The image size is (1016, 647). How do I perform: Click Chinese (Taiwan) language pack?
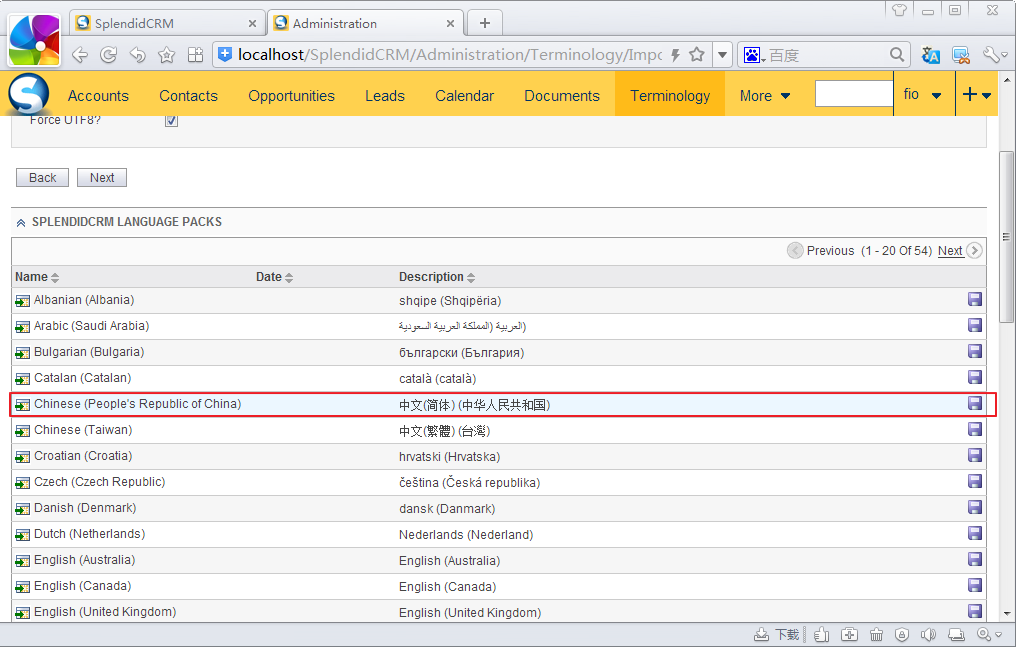pyautogui.click(x=83, y=429)
